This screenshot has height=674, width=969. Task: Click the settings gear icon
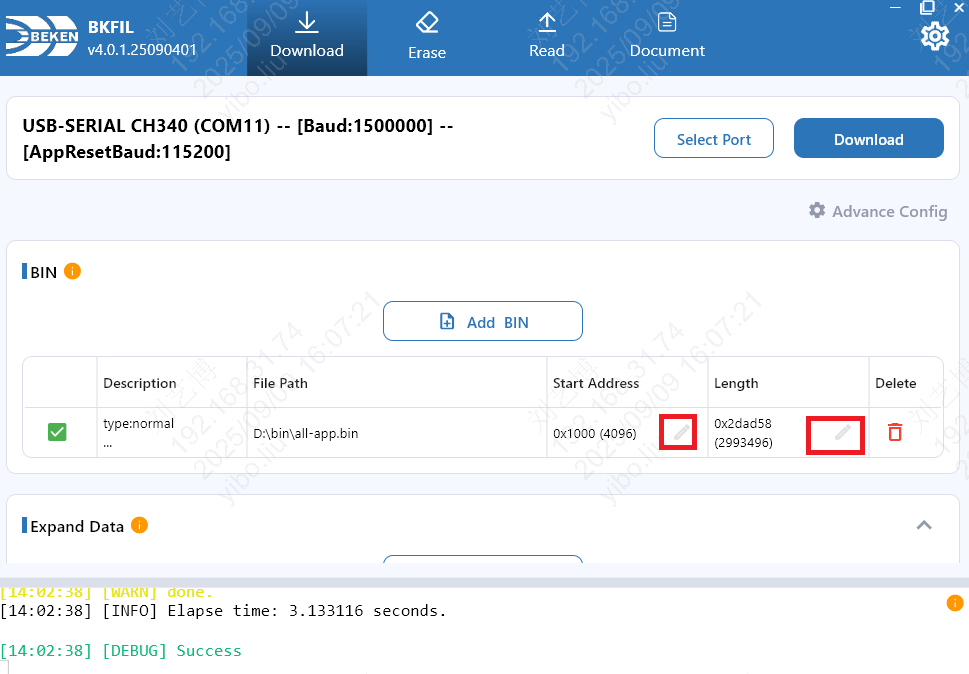tap(934, 37)
